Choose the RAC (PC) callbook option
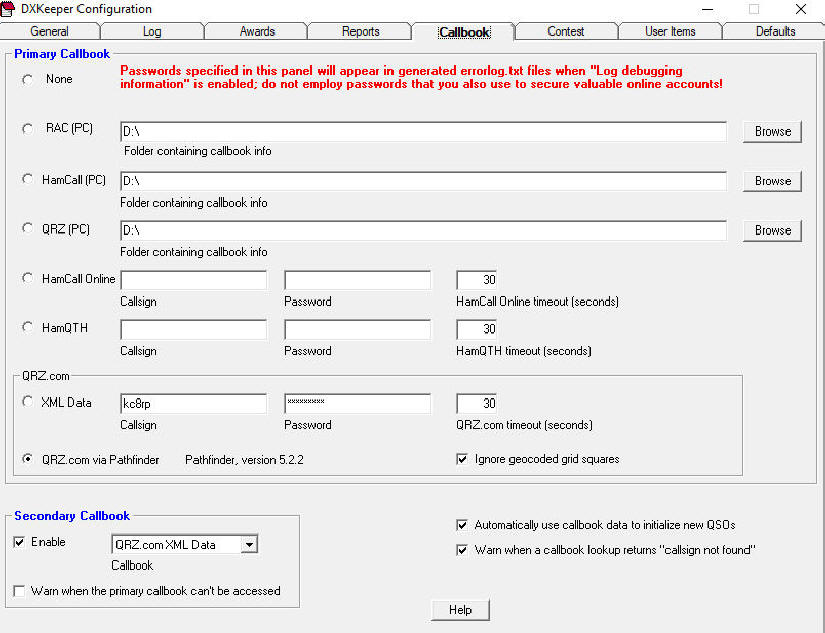The image size is (825, 633). tap(27, 129)
